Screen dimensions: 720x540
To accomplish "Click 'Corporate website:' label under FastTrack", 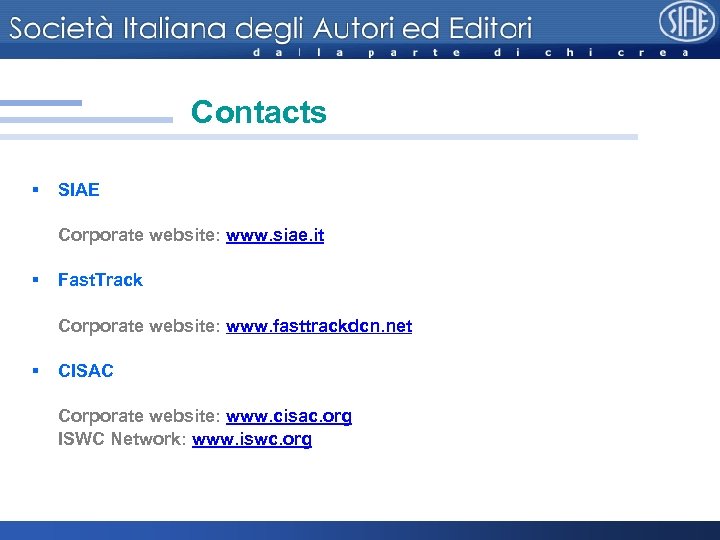I will click(x=140, y=326).
